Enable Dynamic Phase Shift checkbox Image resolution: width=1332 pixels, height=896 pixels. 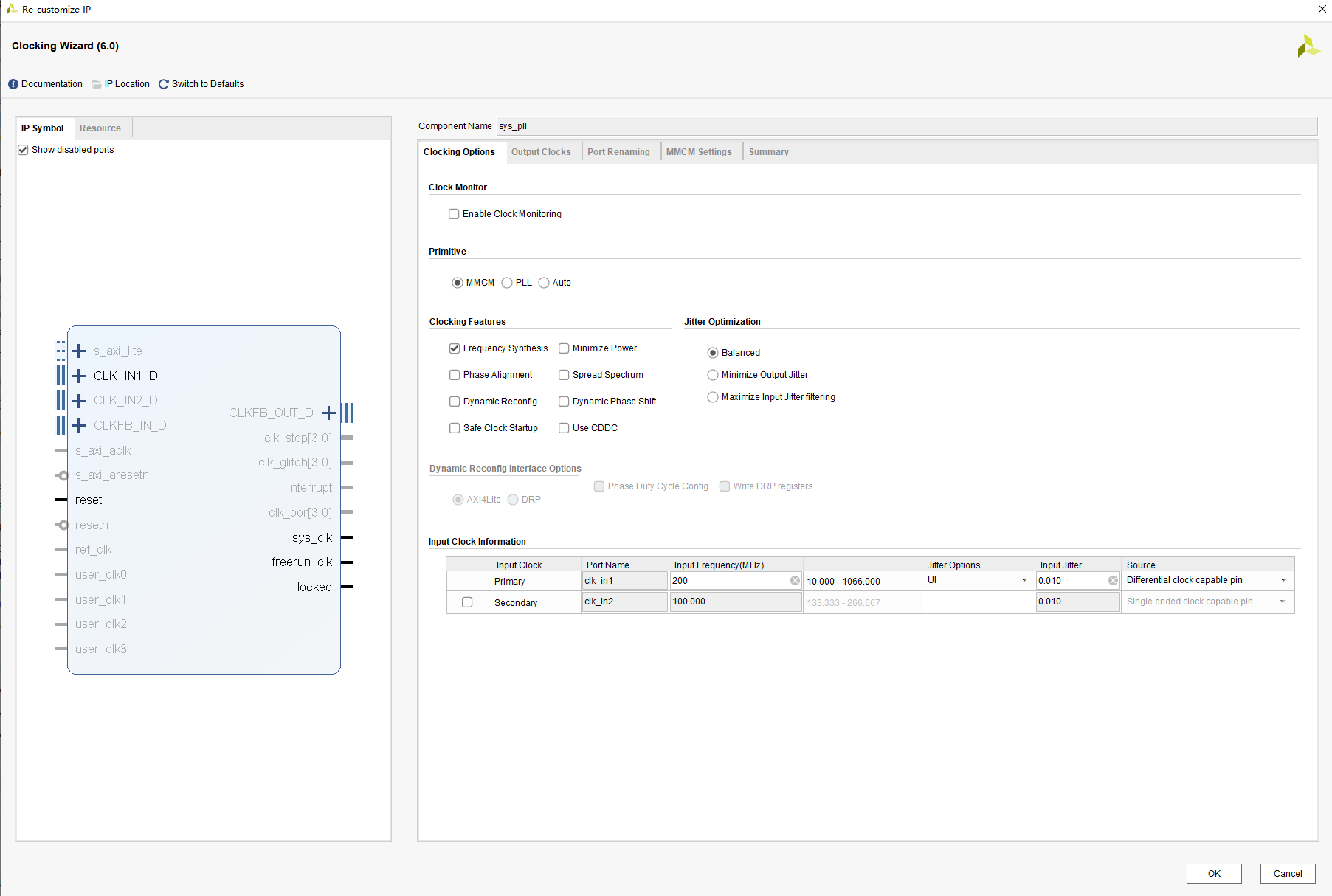tap(564, 402)
